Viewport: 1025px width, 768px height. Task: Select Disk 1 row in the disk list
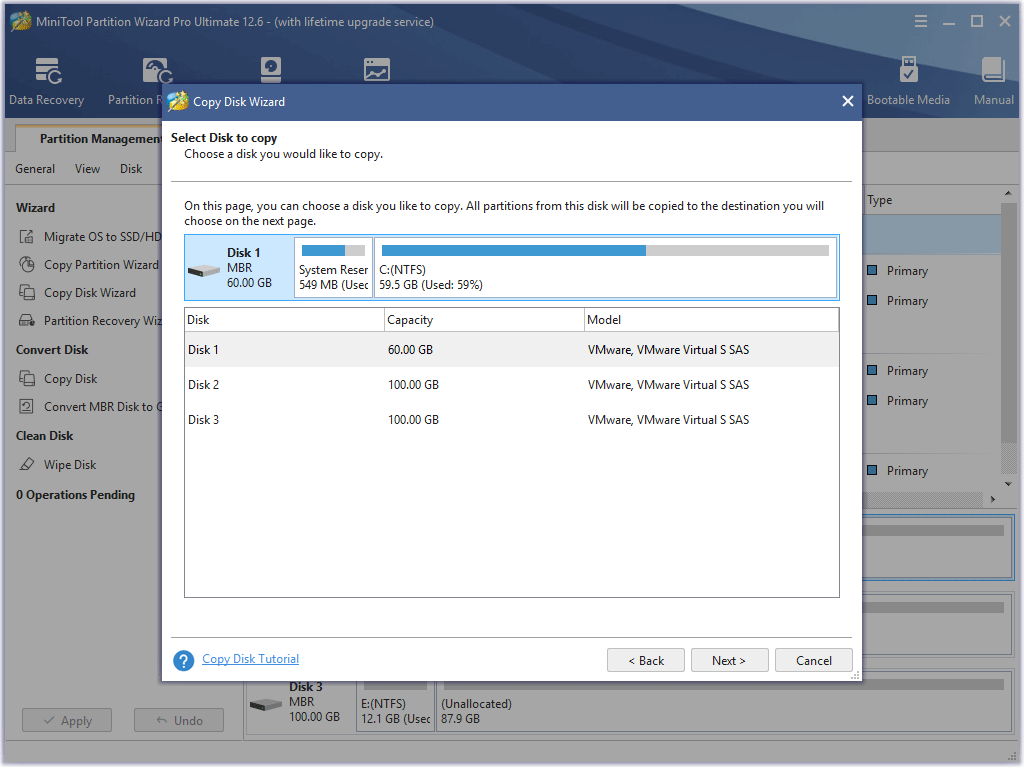coord(512,350)
